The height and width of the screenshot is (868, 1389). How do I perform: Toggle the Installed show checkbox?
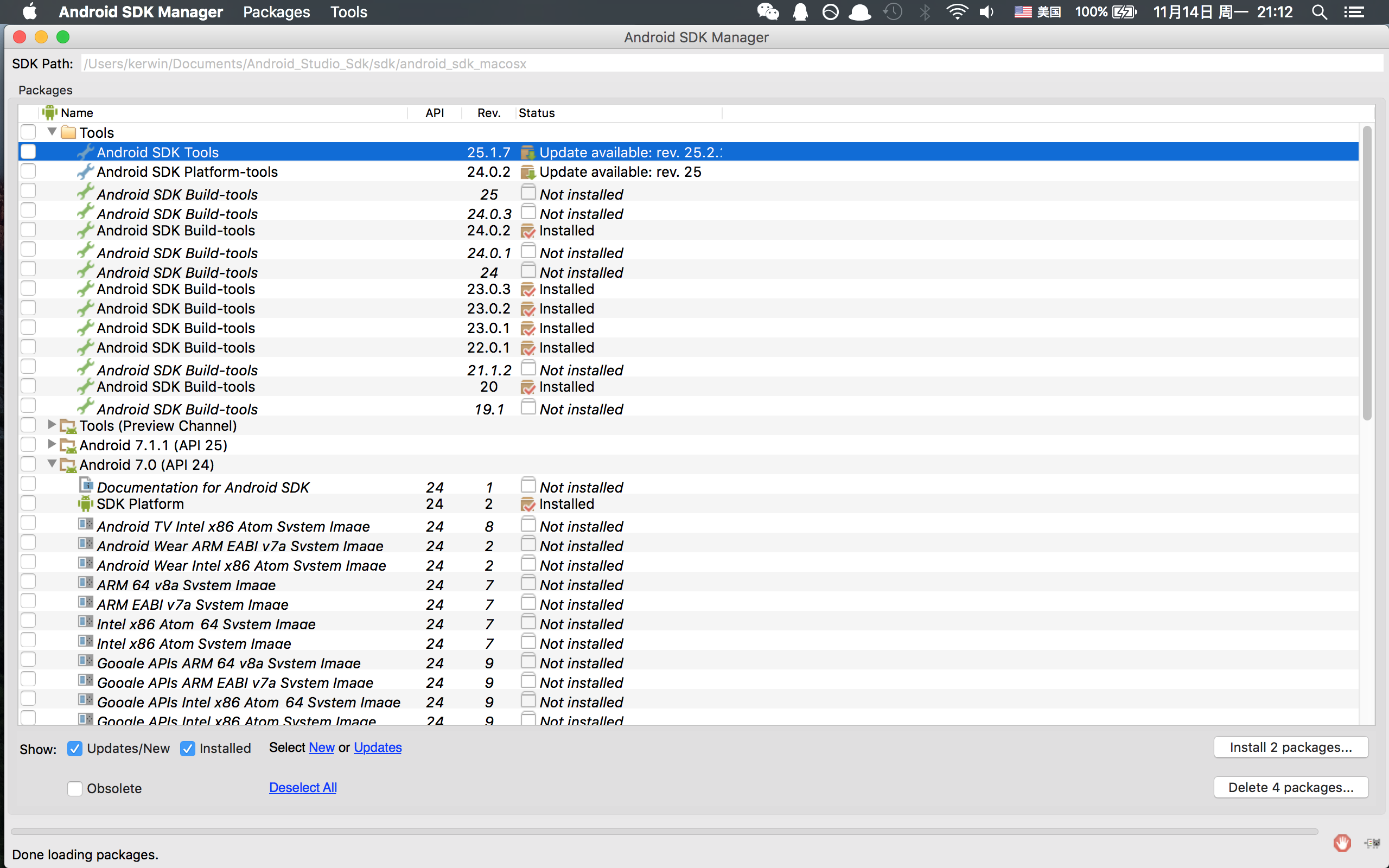coord(188,749)
